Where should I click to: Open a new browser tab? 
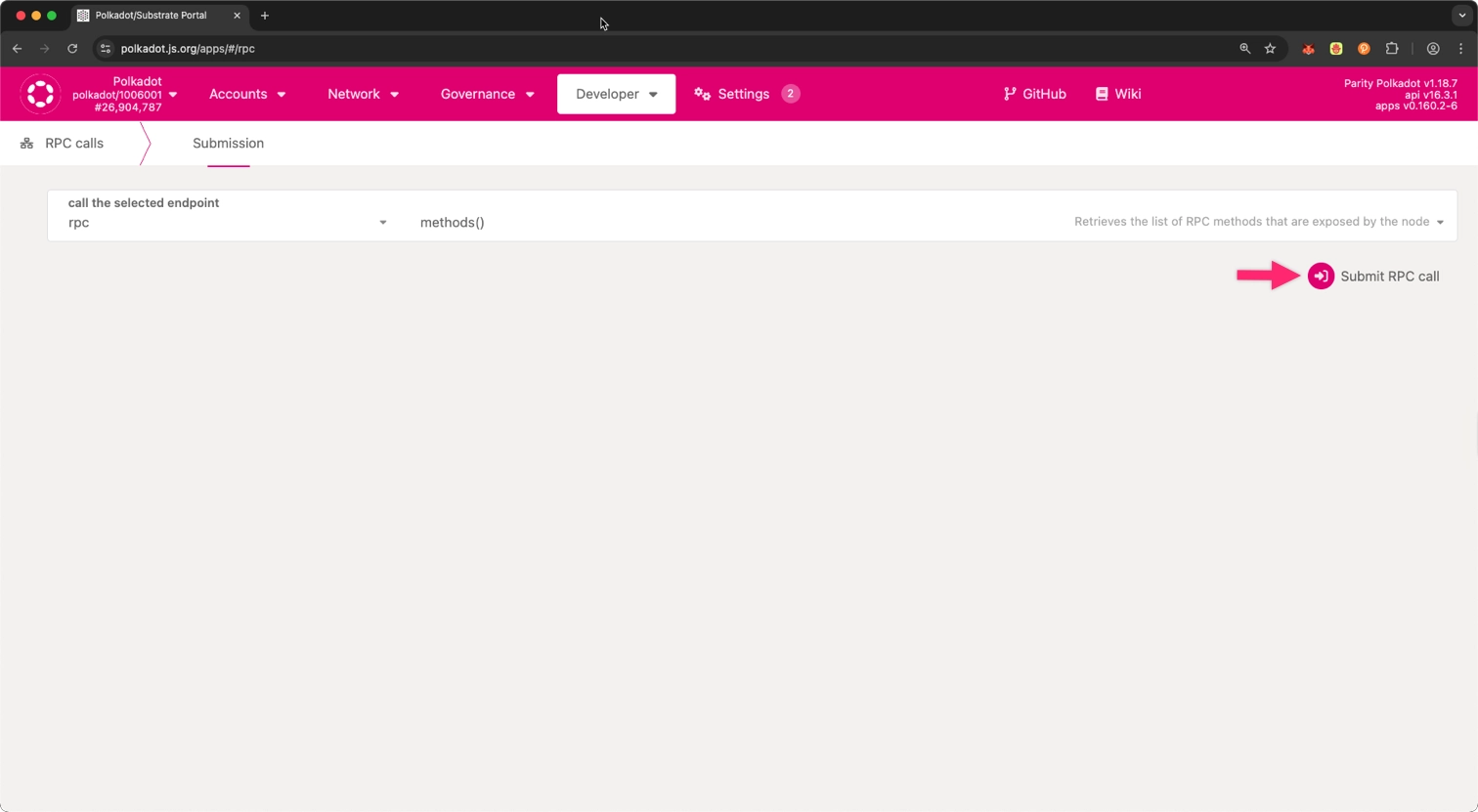(x=265, y=16)
